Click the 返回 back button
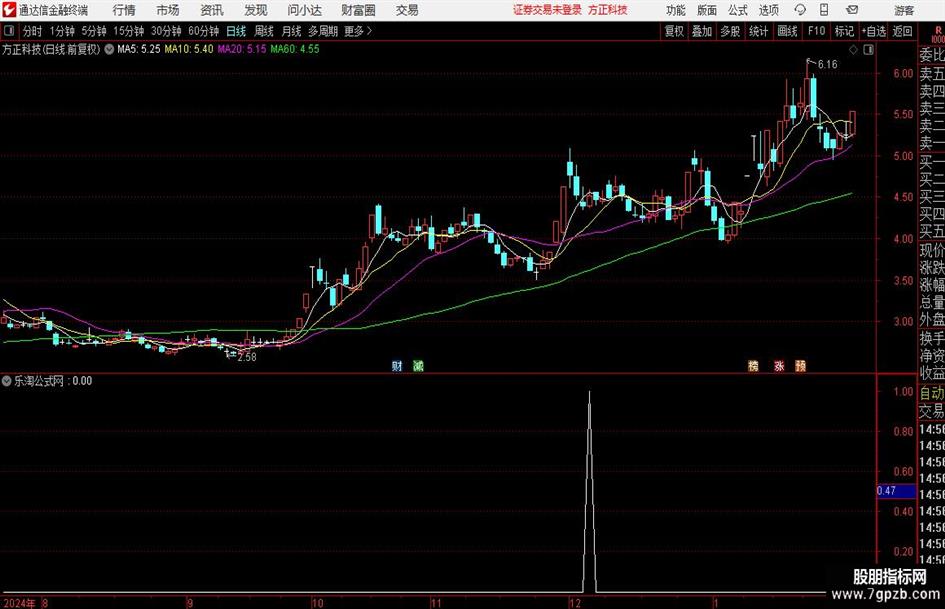This screenshot has height=609, width=945. [x=902, y=31]
